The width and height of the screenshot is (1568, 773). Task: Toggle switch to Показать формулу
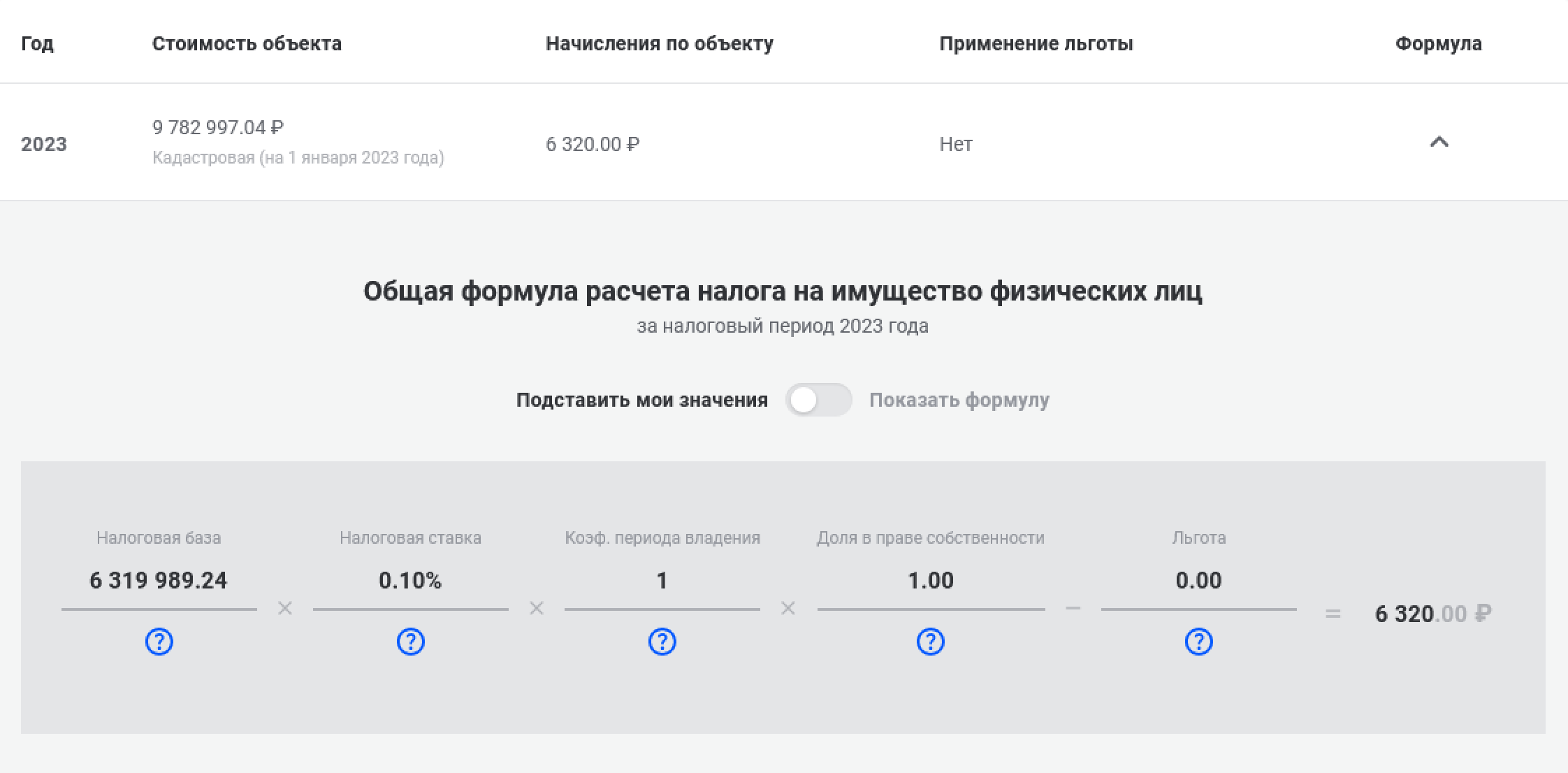point(818,400)
